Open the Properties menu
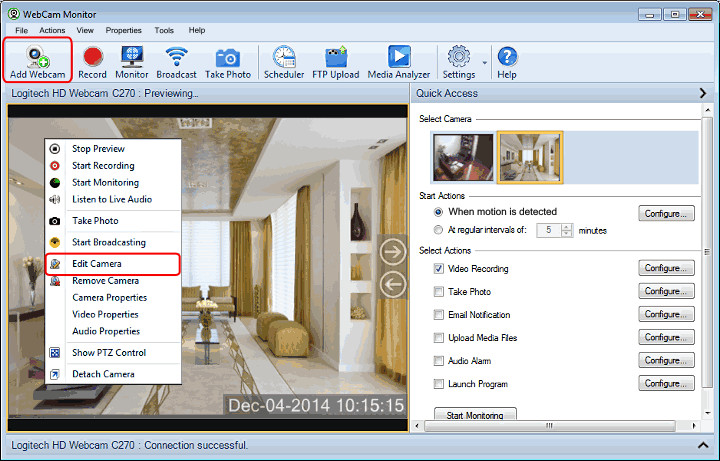Image resolution: width=720 pixels, height=461 pixels. pos(123,31)
